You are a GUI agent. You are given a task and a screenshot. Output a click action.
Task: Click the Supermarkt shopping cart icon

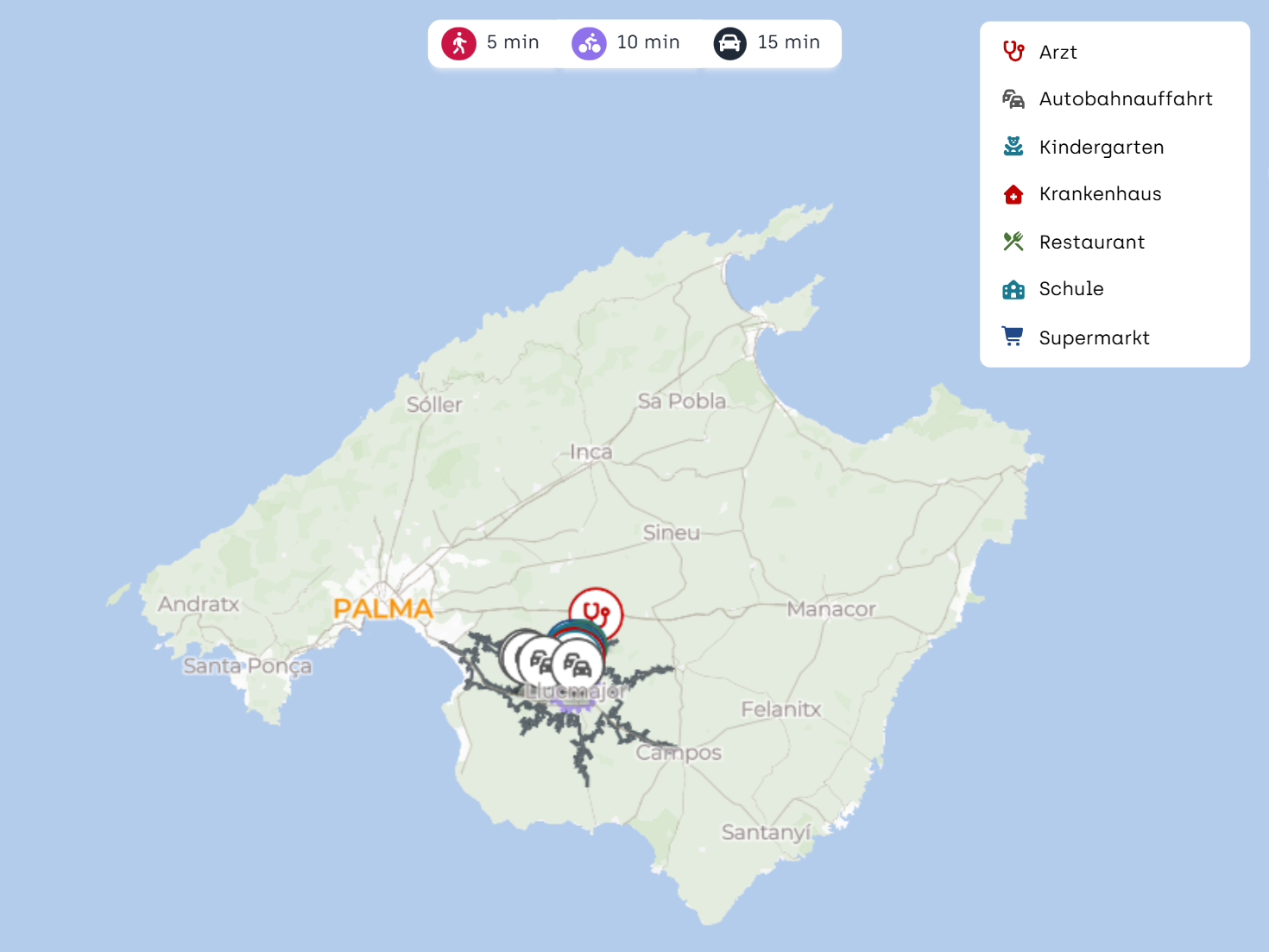tap(1013, 337)
